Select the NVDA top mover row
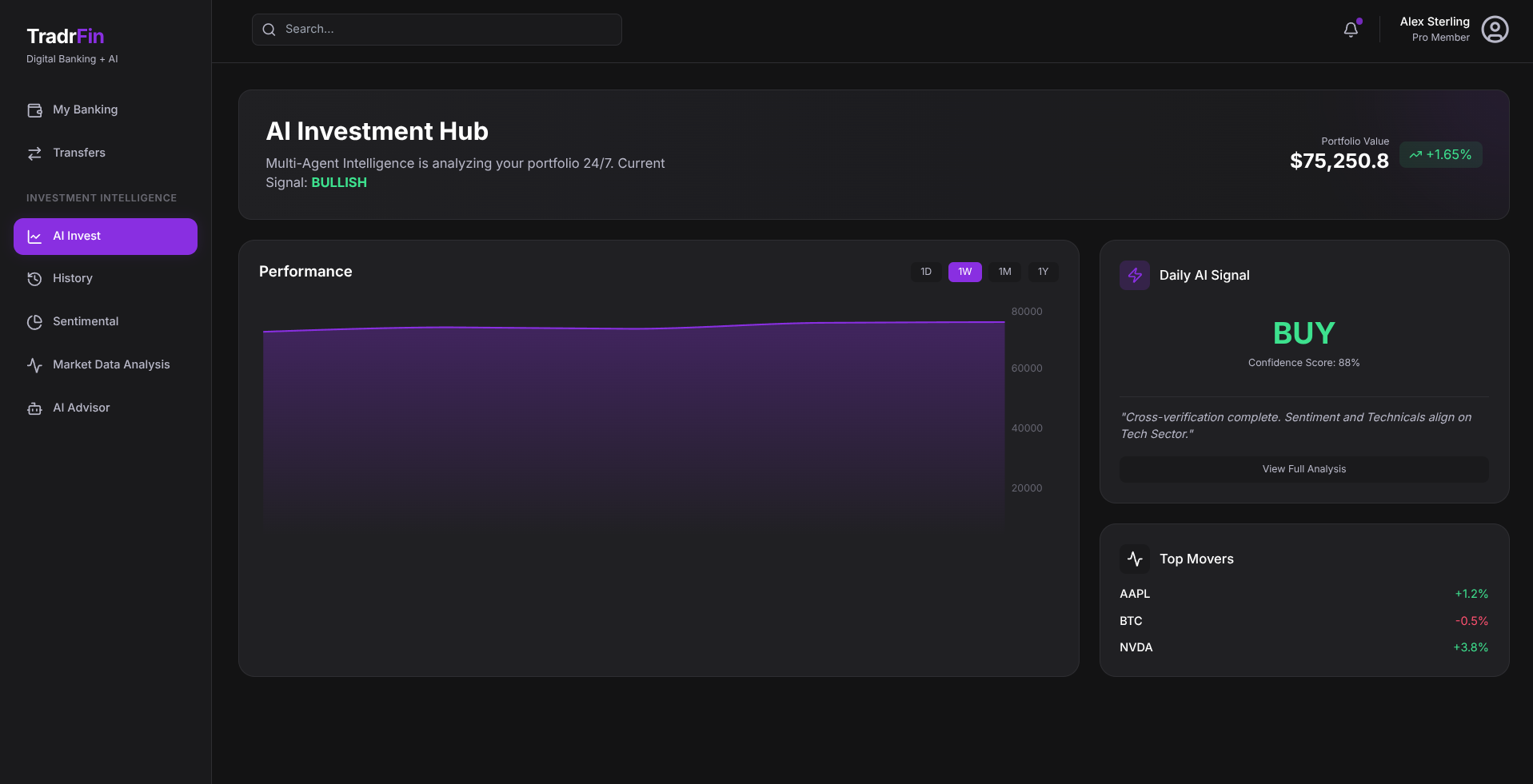The image size is (1533, 784). pyautogui.click(x=1304, y=648)
